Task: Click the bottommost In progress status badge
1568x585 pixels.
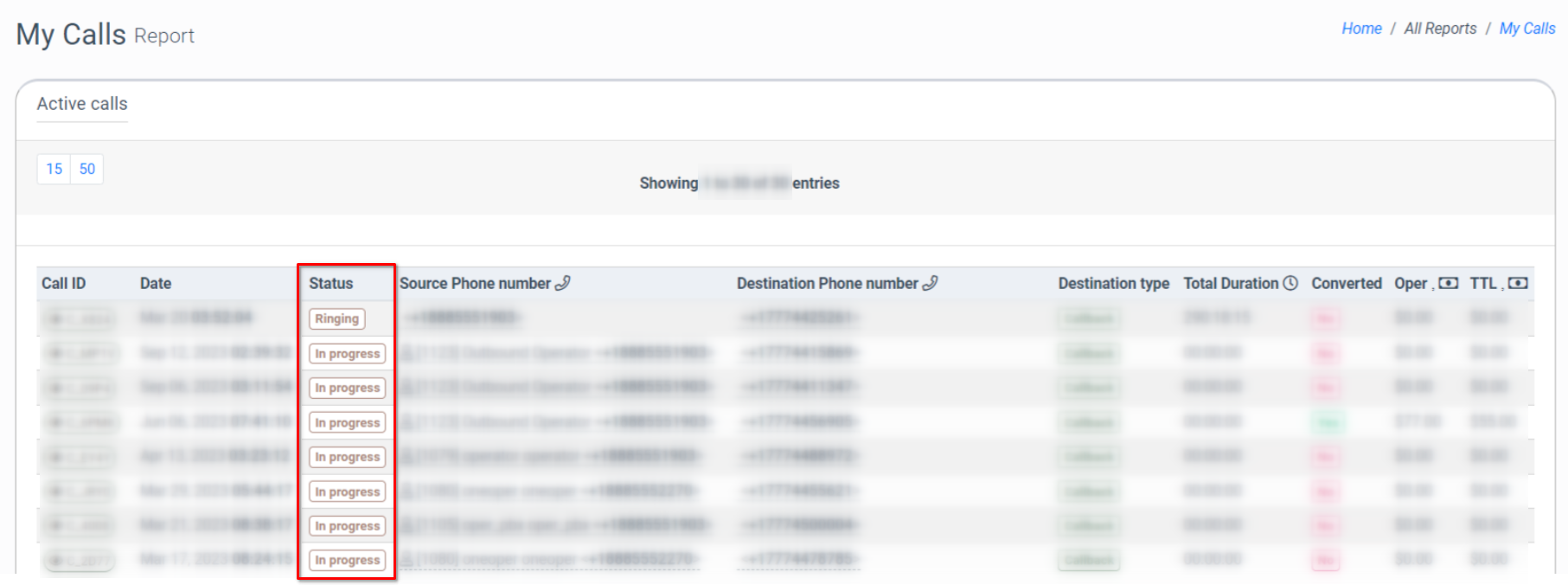Action: click(347, 560)
